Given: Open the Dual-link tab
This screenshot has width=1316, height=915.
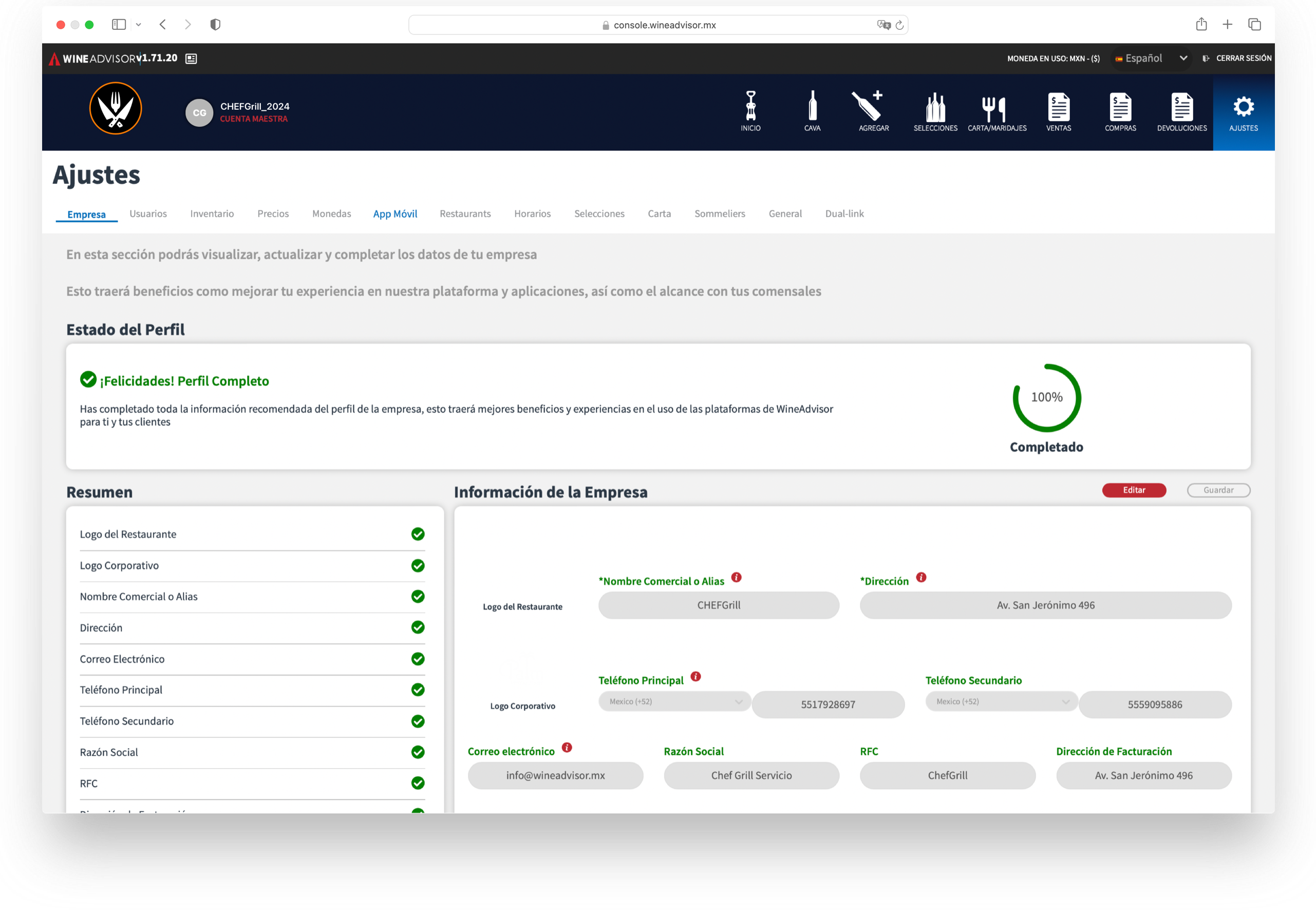Looking at the screenshot, I should coord(844,214).
